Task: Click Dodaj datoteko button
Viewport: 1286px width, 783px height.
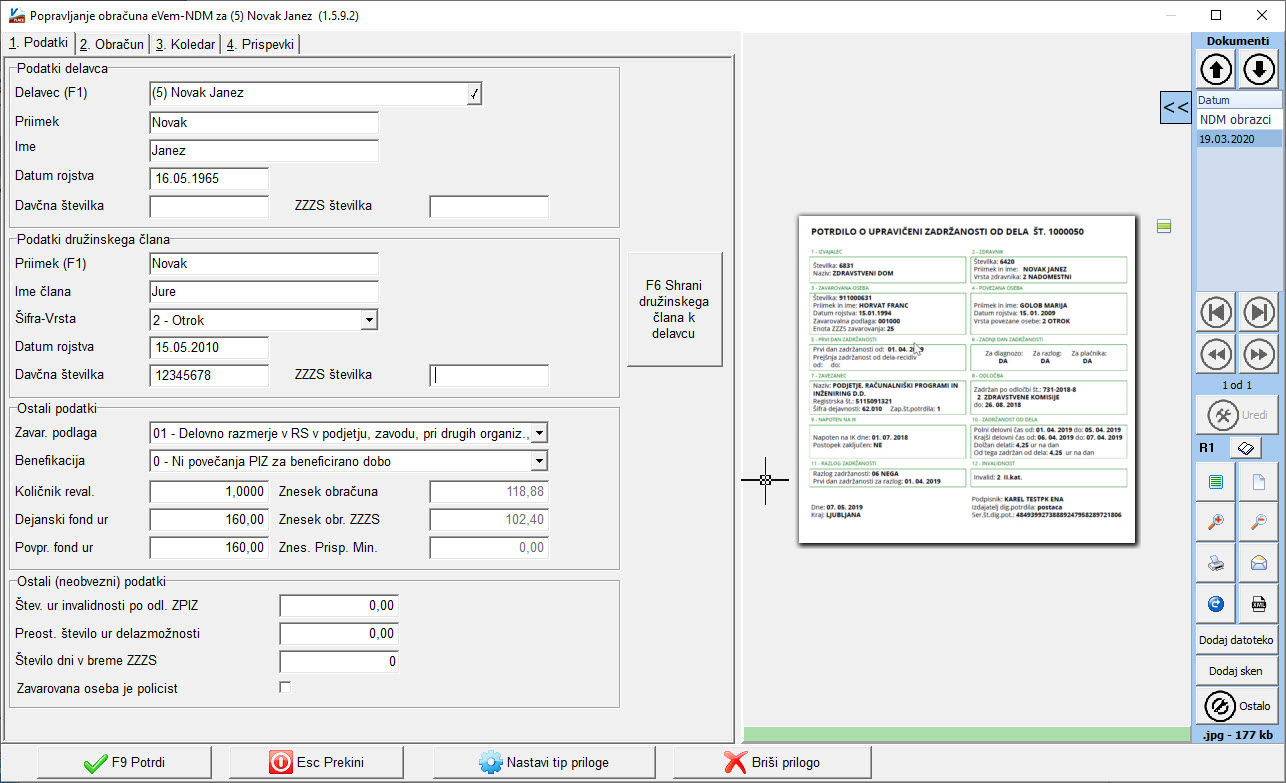Action: [x=1238, y=640]
